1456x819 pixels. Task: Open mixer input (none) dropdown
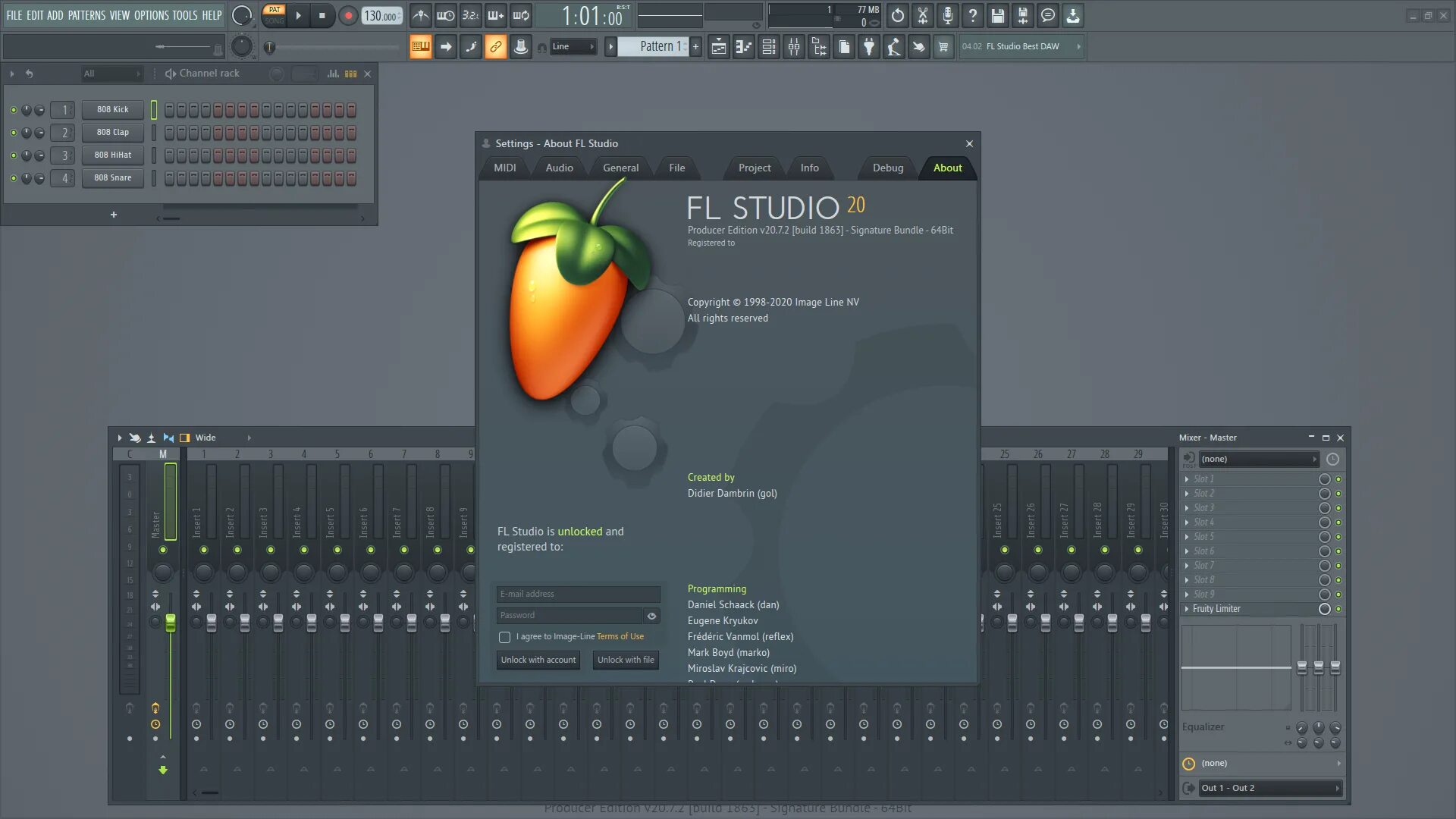tap(1259, 459)
